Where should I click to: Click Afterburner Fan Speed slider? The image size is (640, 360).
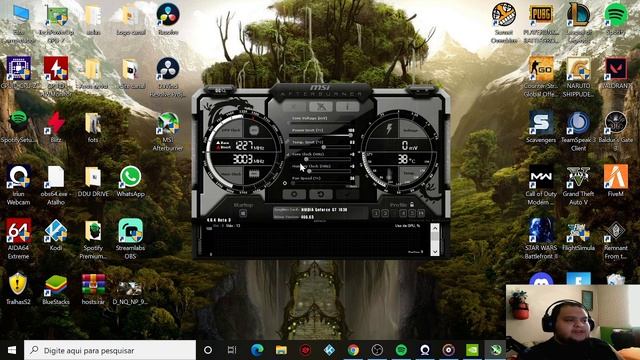pyautogui.click(x=320, y=183)
